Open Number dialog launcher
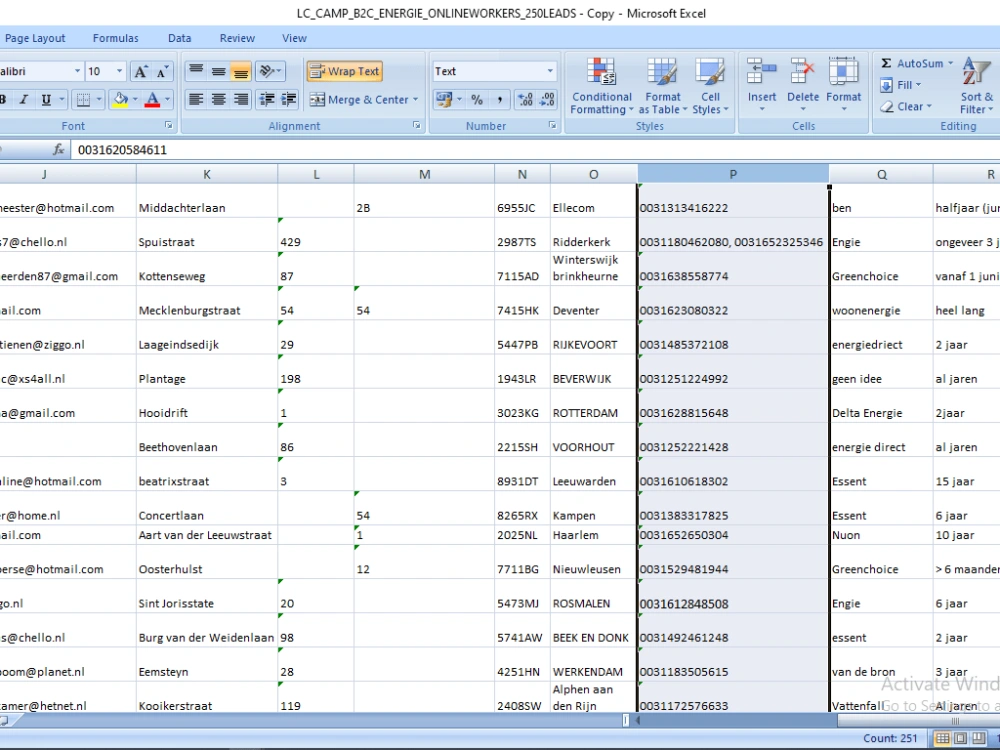1000x750 pixels. pos(552,126)
